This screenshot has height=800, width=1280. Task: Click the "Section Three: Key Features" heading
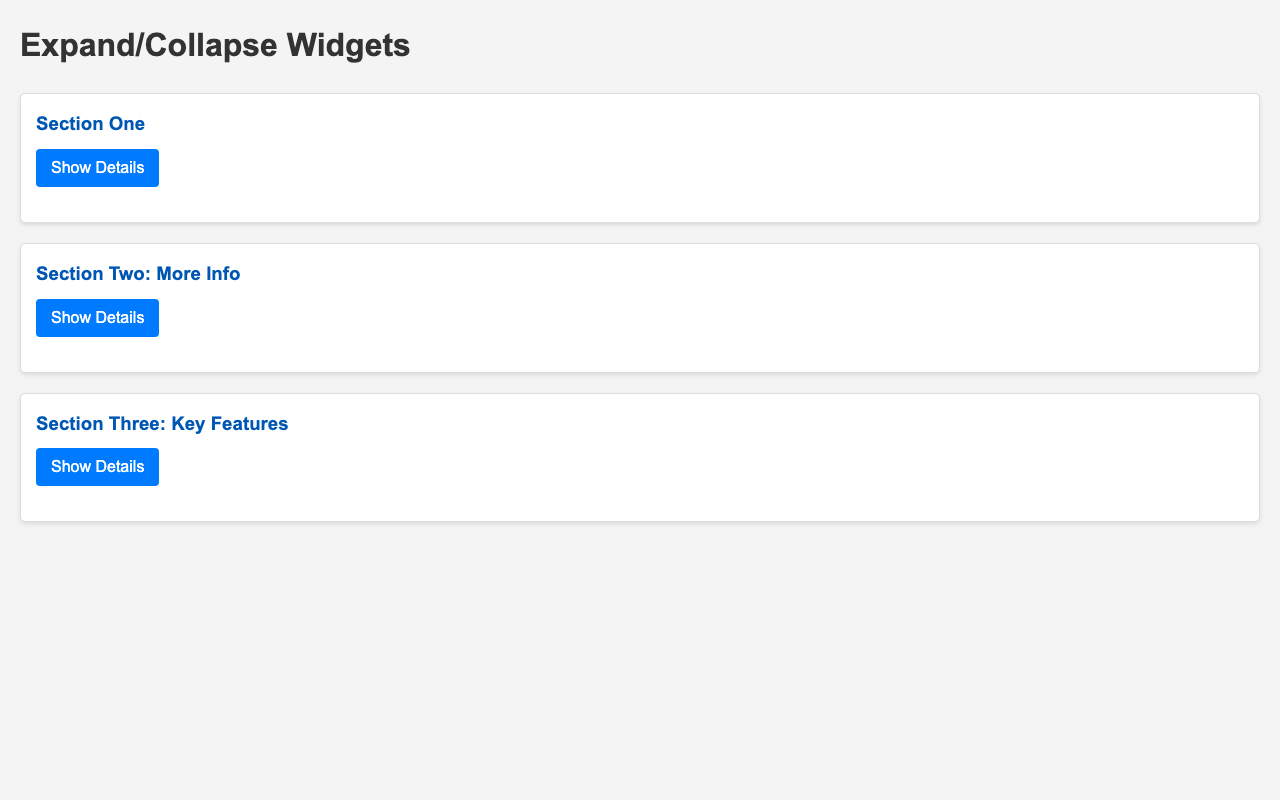coord(162,424)
